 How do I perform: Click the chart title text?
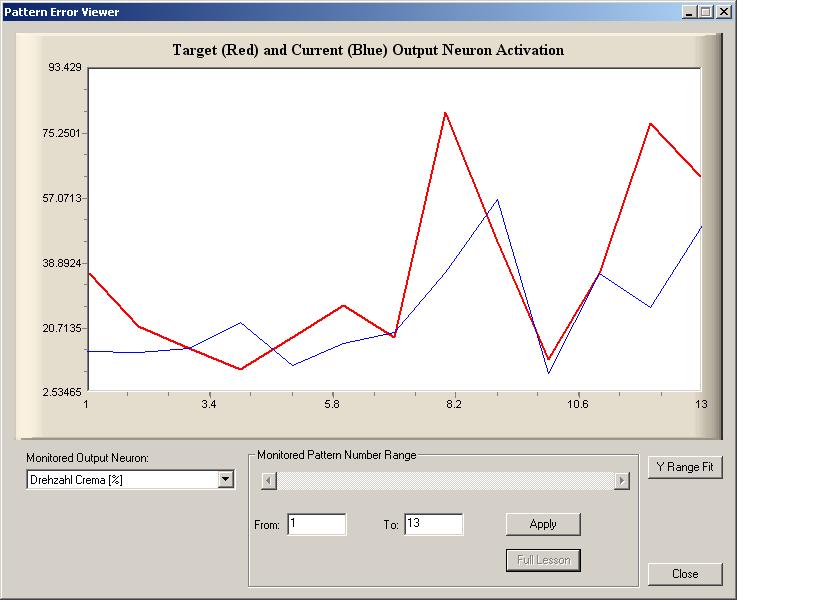click(x=368, y=50)
